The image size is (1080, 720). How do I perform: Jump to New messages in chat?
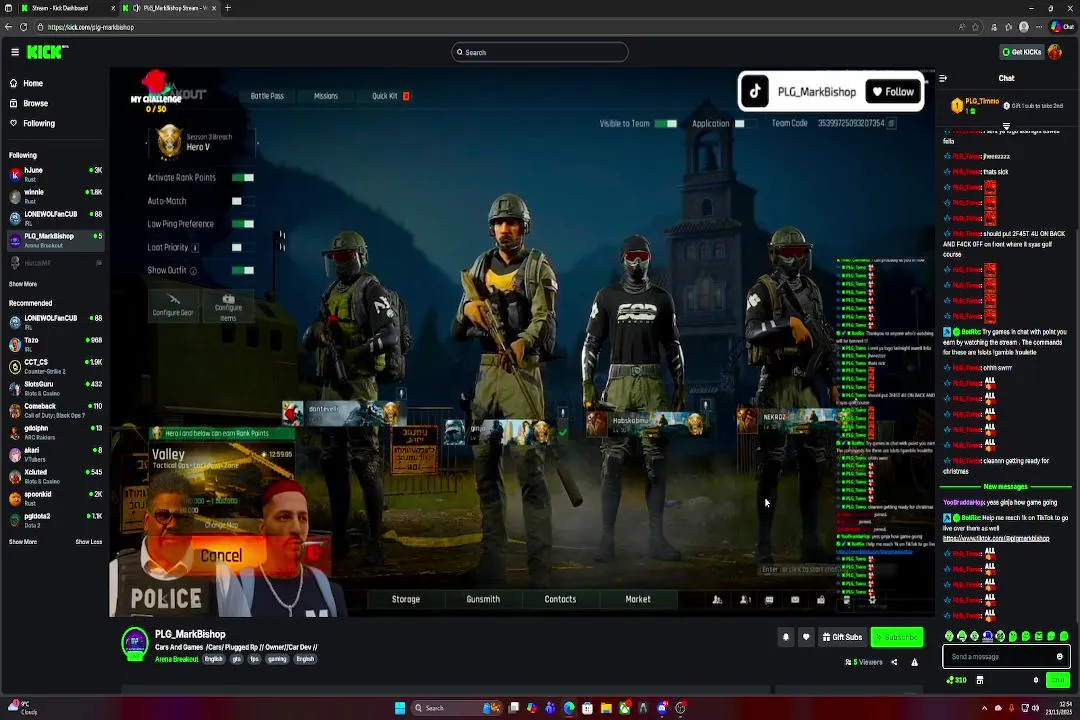(x=1005, y=486)
